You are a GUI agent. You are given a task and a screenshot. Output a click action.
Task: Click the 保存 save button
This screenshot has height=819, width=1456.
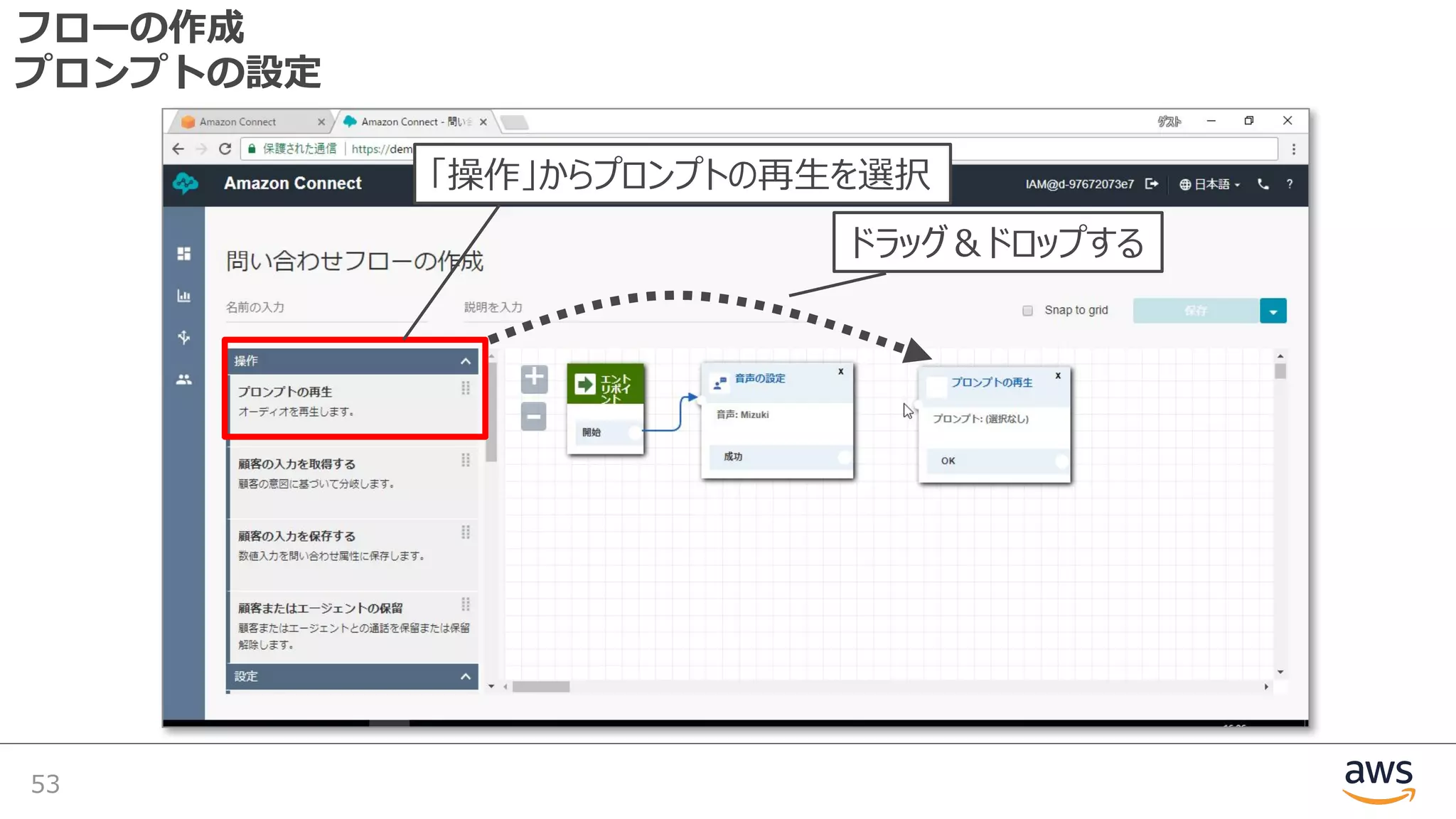1196,311
